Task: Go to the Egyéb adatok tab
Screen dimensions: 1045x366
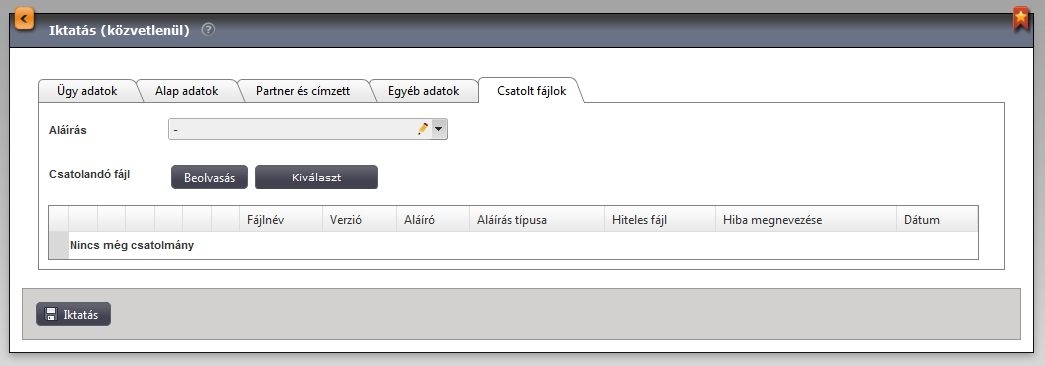Action: (424, 91)
